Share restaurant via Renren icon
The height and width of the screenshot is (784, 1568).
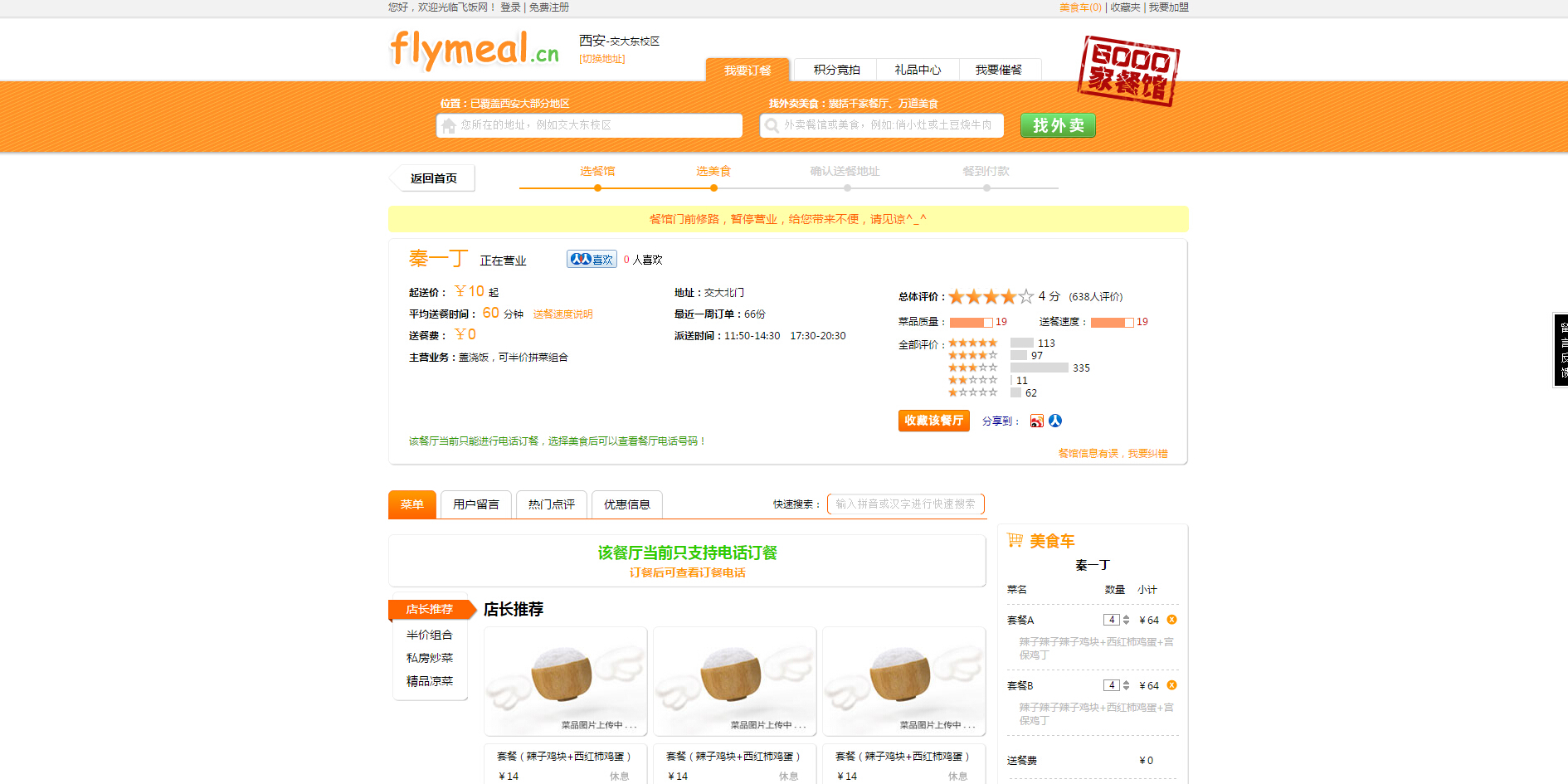tap(1055, 421)
